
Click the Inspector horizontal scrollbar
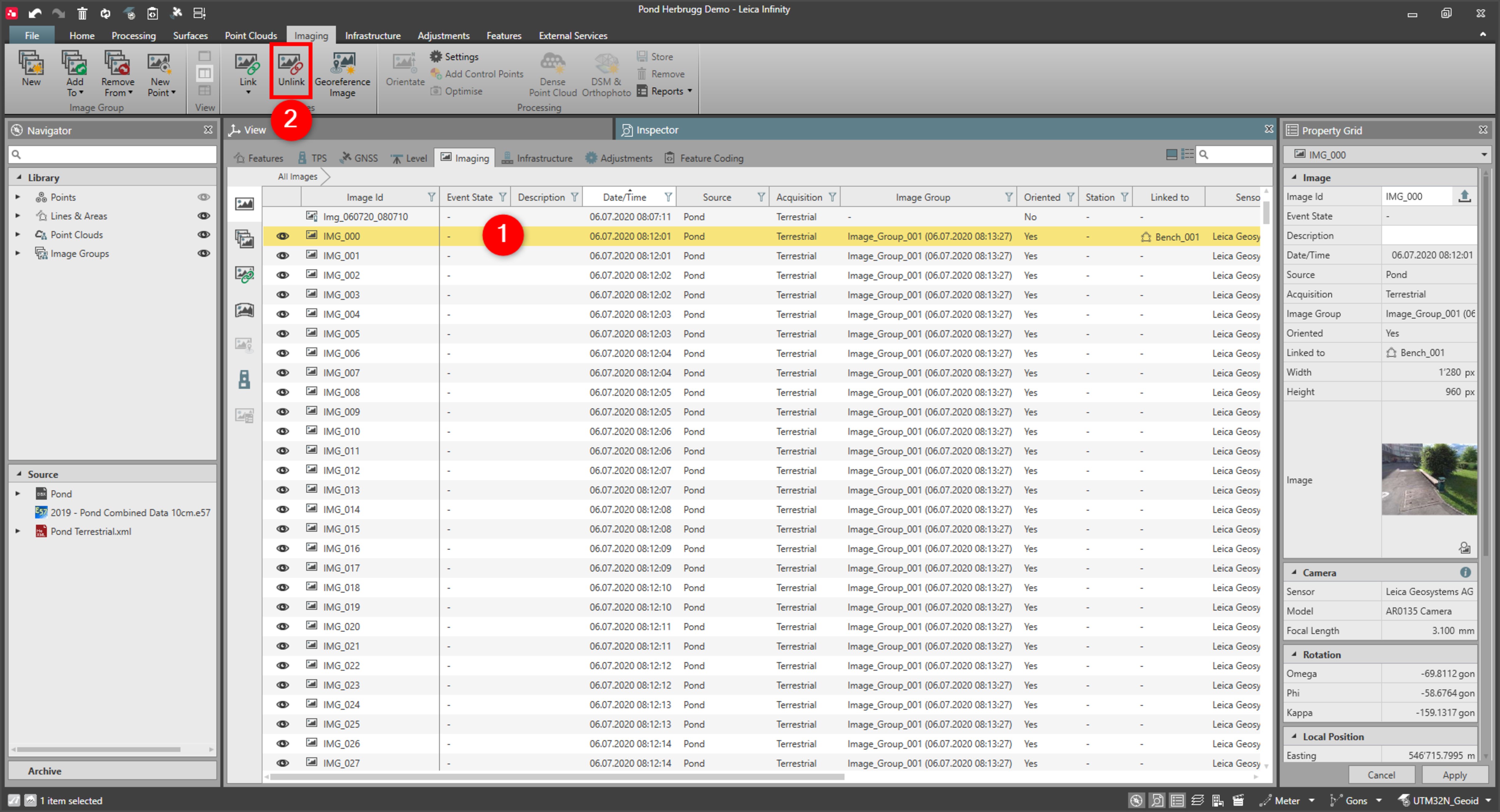pyautogui.click(x=557, y=776)
